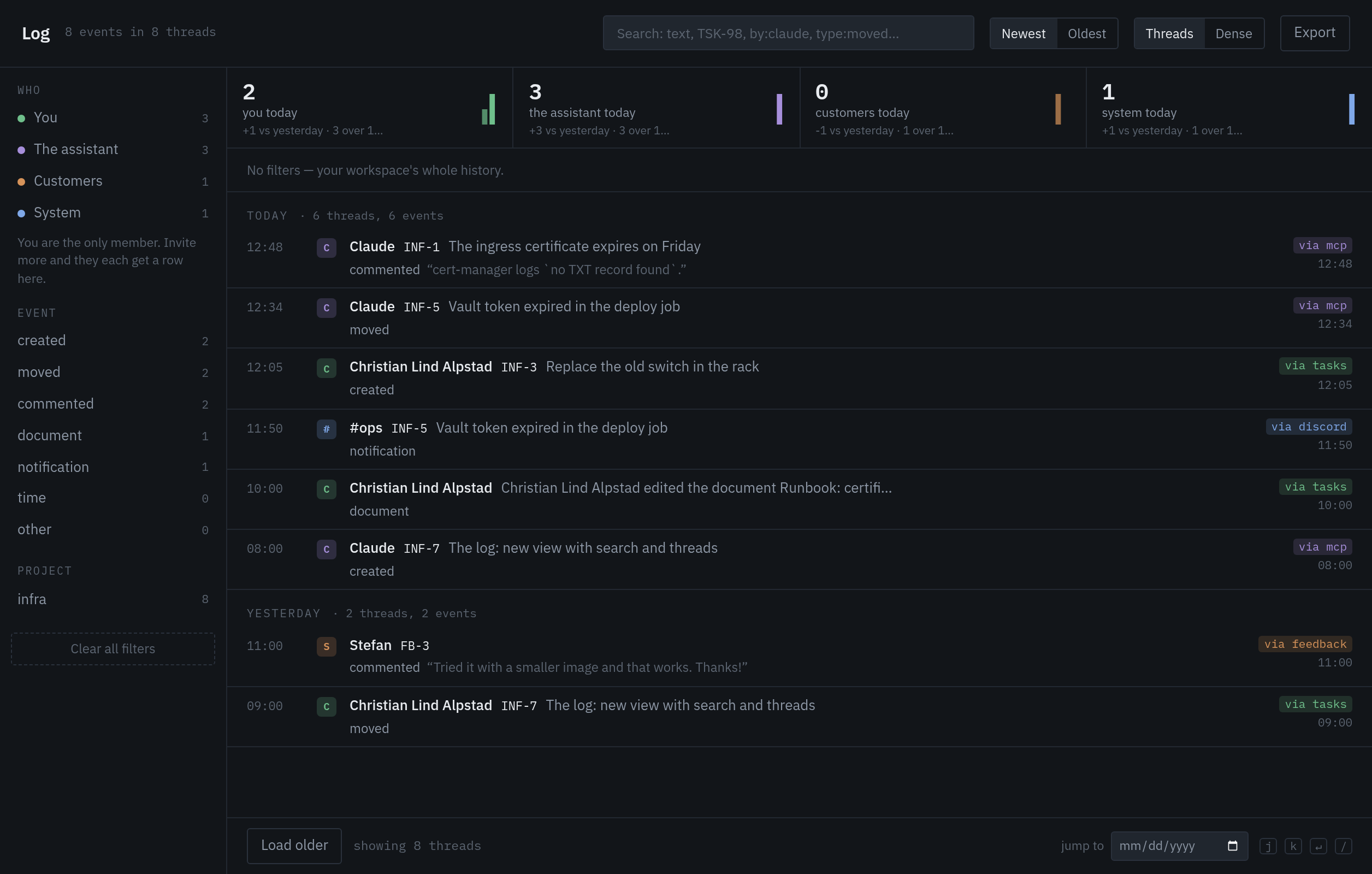This screenshot has height=874, width=1372.
Task: Click the k keyboard shortcut key icon
Action: [x=1293, y=846]
